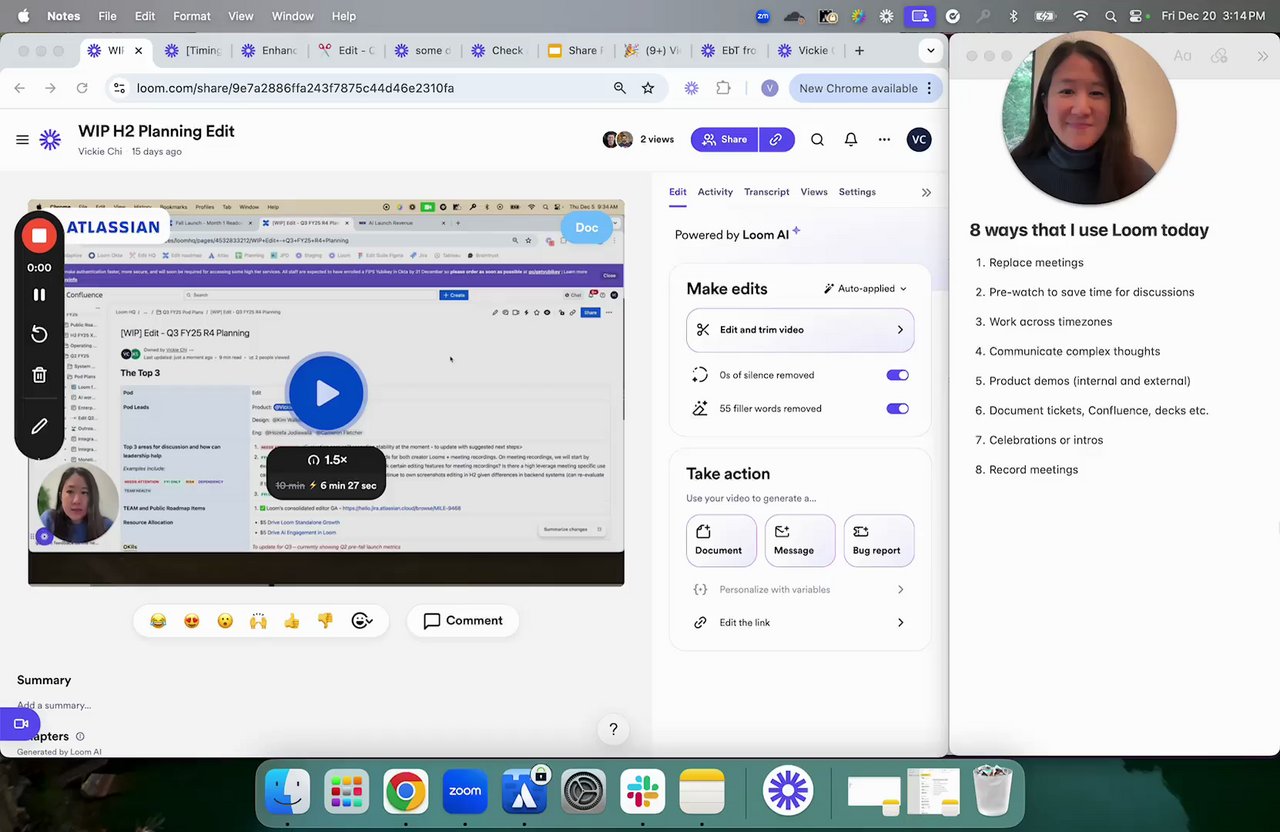This screenshot has width=1280, height=832.
Task: Pause the Loom recording
Action: [x=39, y=295]
